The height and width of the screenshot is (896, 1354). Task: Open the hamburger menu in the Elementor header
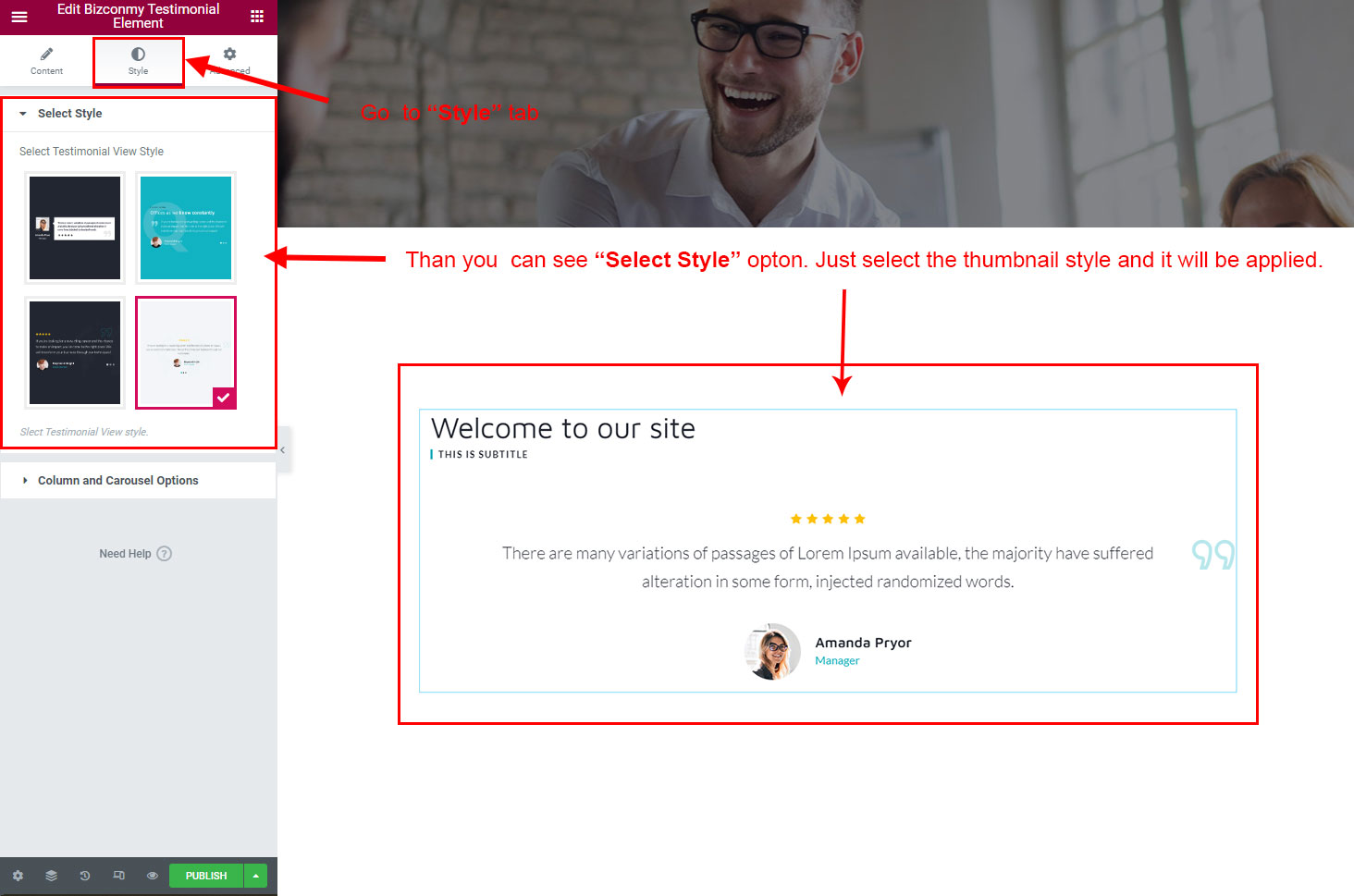coord(19,17)
